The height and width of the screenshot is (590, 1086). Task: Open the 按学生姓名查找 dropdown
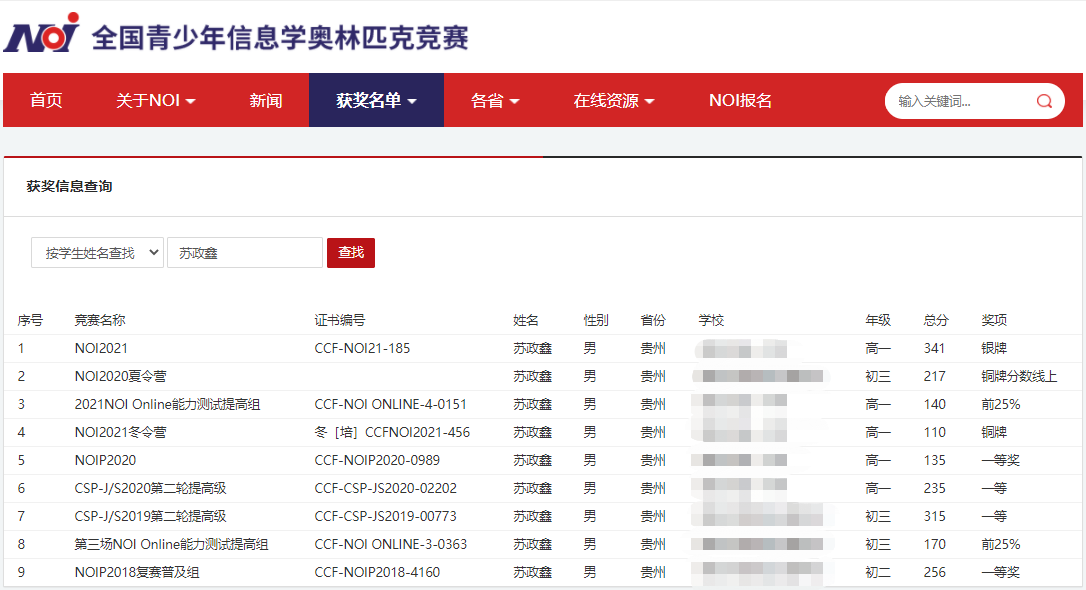[x=97, y=253]
